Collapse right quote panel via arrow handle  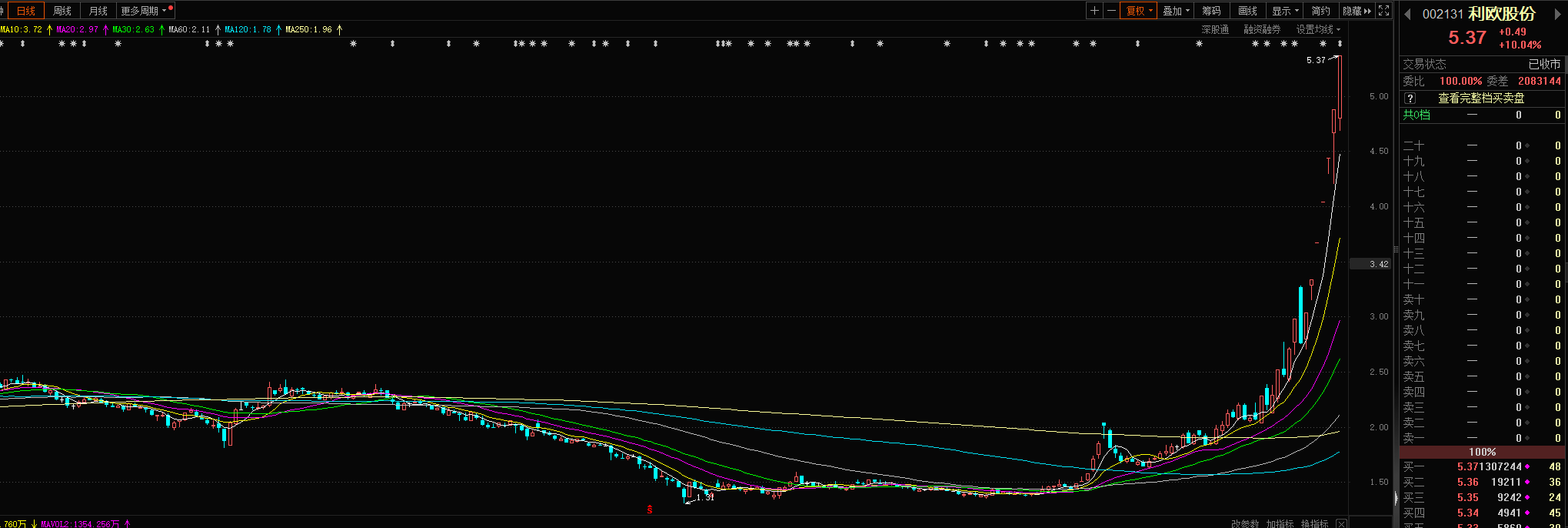[1397, 498]
